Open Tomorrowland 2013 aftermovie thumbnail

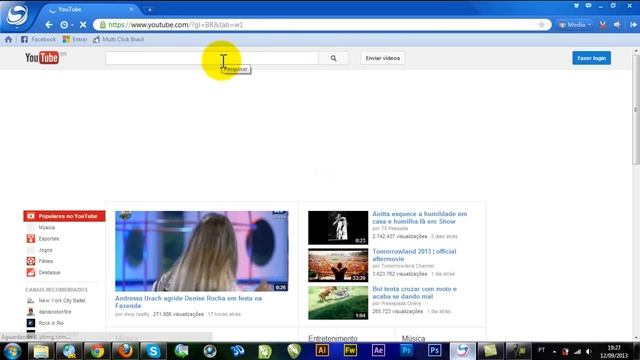(x=338, y=265)
